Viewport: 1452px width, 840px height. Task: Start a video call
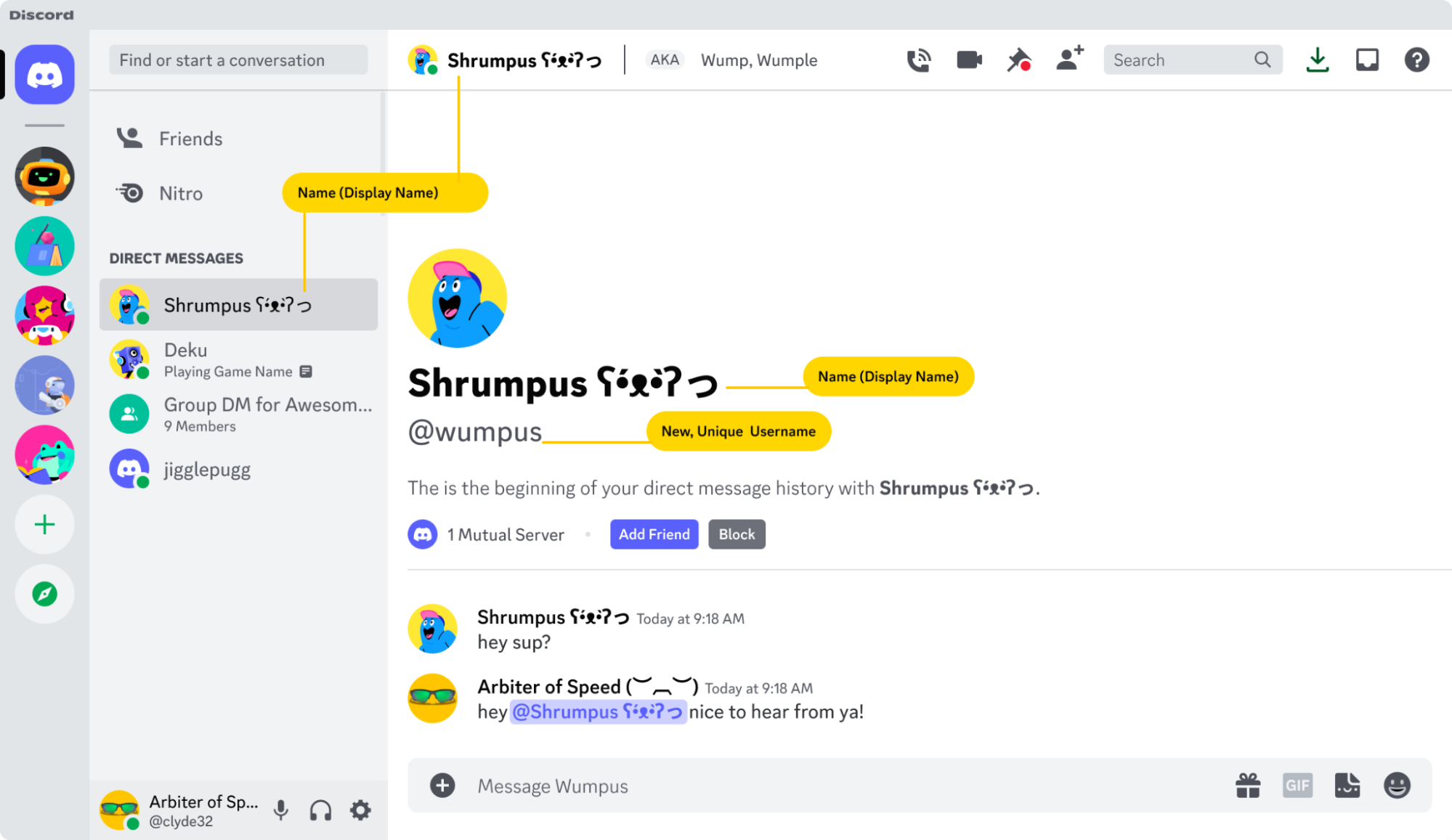(x=967, y=60)
